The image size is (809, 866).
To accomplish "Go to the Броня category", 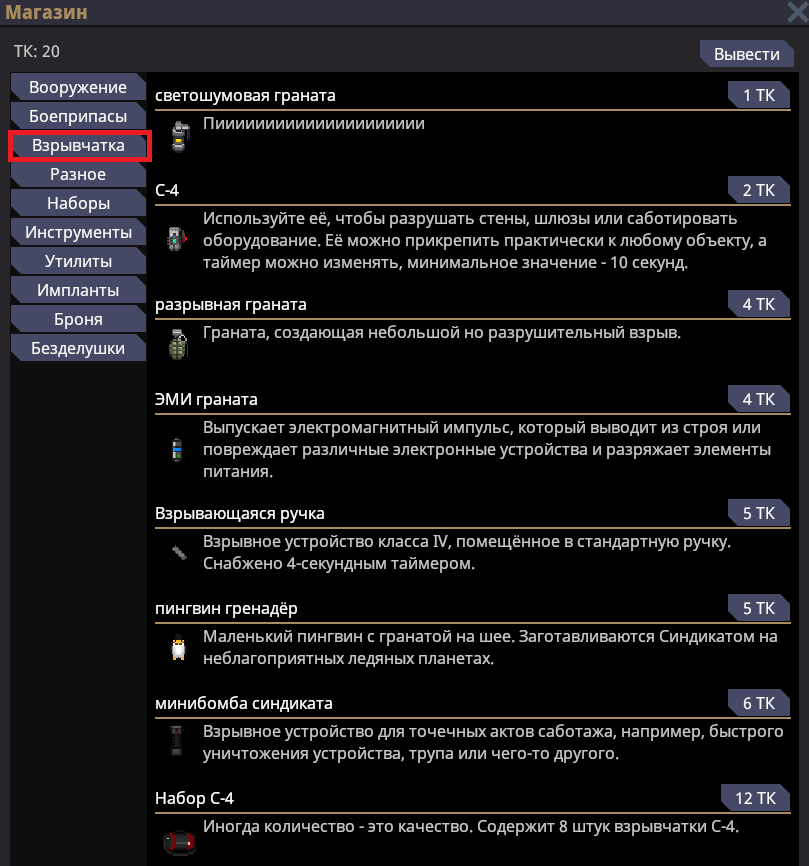I will (x=78, y=319).
